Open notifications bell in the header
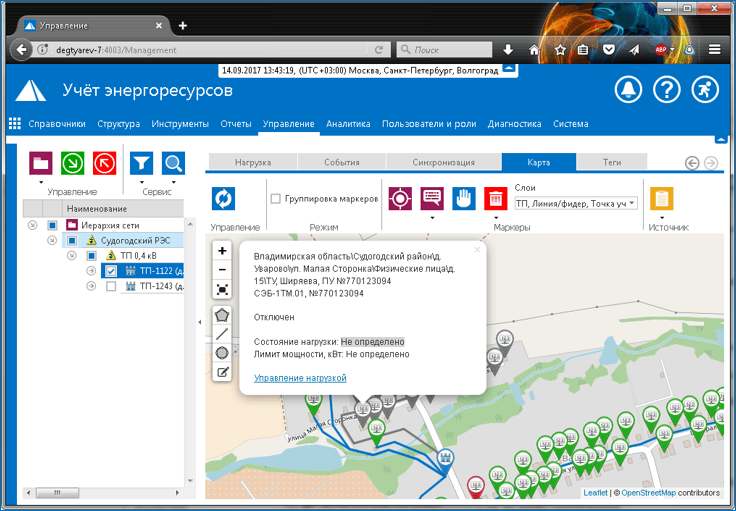The height and width of the screenshot is (511, 736). (x=628, y=89)
